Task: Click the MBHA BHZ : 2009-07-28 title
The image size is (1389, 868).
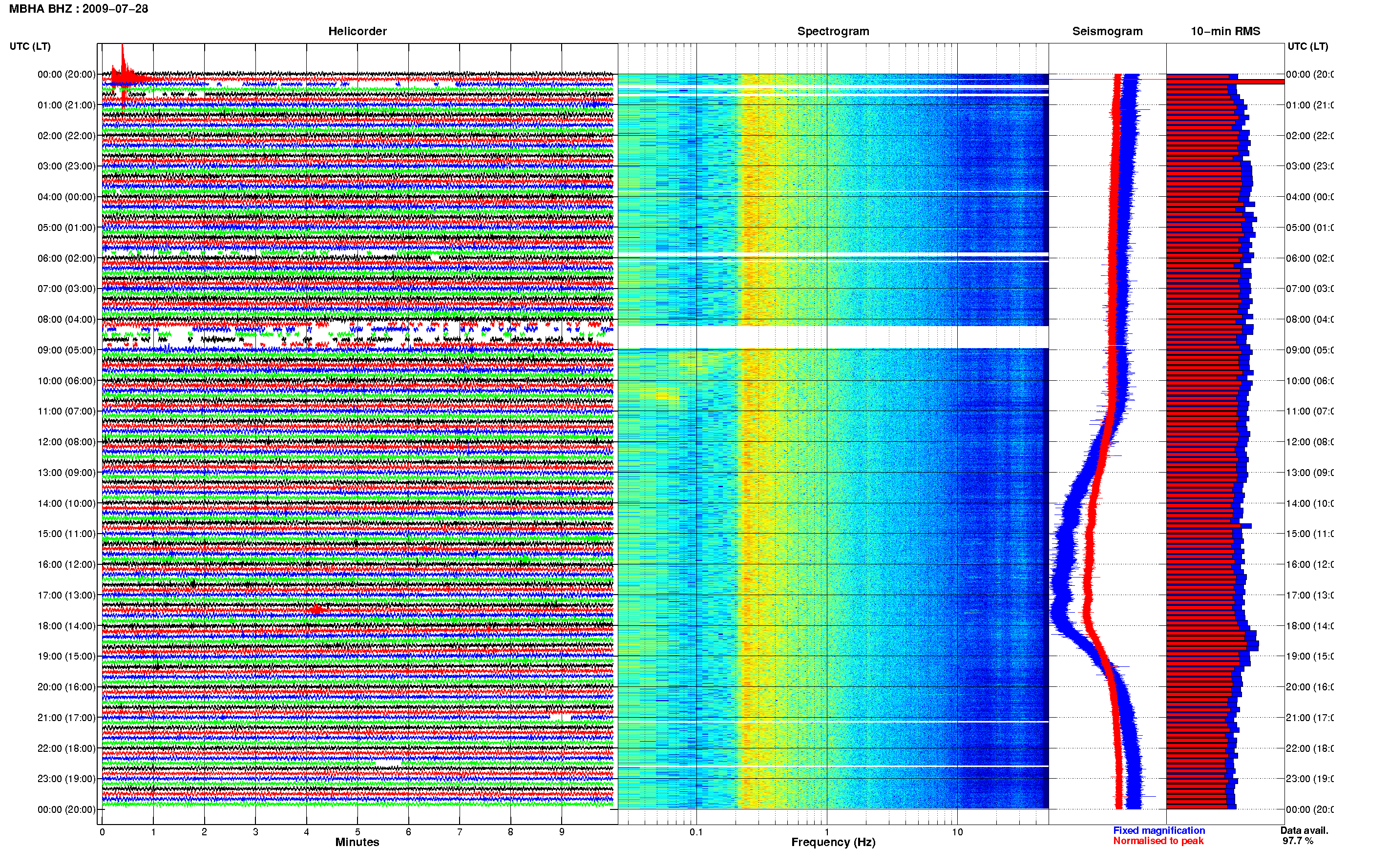Action: 79,9
